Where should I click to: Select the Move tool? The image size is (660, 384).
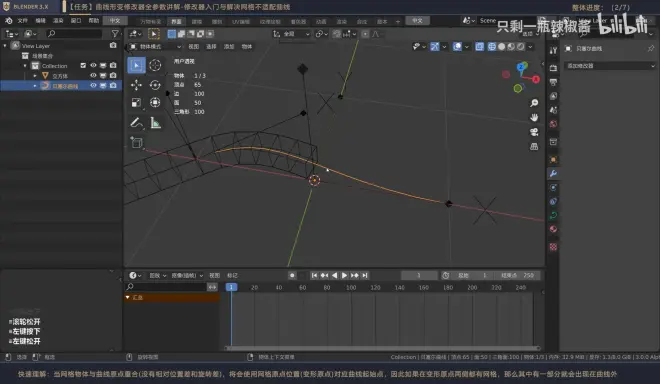(x=136, y=85)
